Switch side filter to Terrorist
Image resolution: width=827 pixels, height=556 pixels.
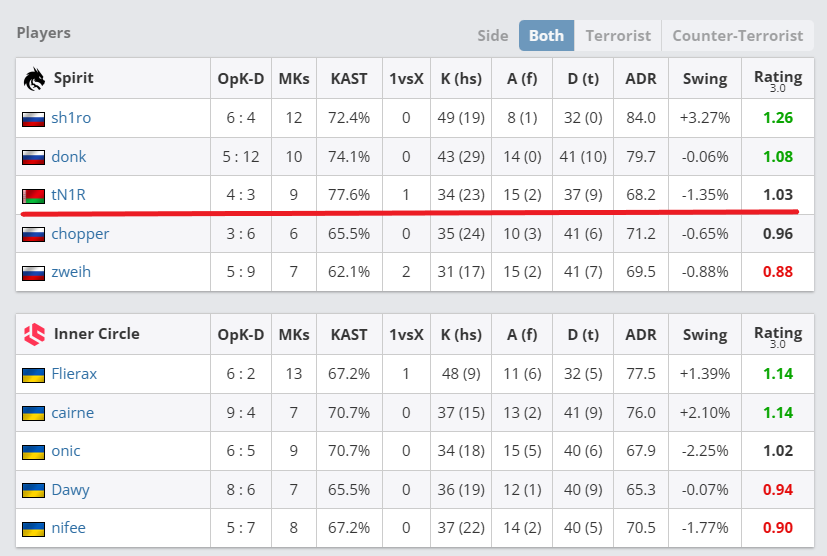click(618, 35)
